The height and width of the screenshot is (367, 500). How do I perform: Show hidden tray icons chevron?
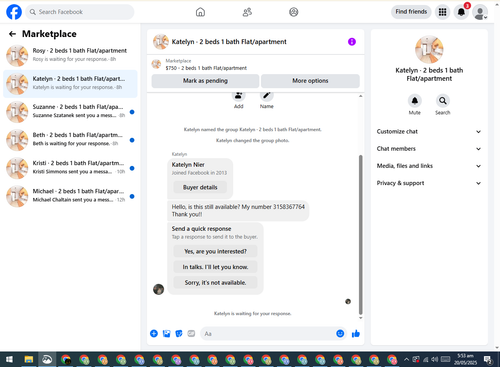[x=406, y=359]
